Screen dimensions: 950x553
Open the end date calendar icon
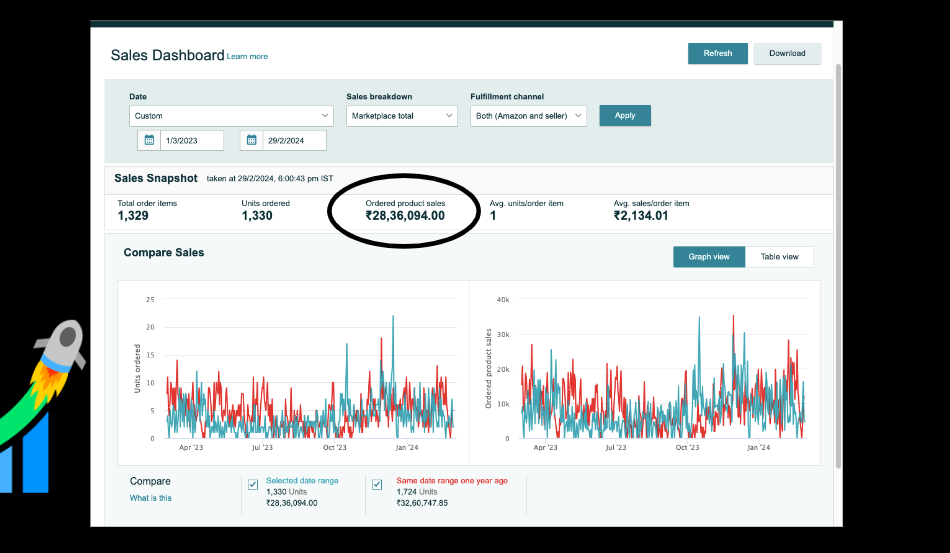(x=251, y=141)
